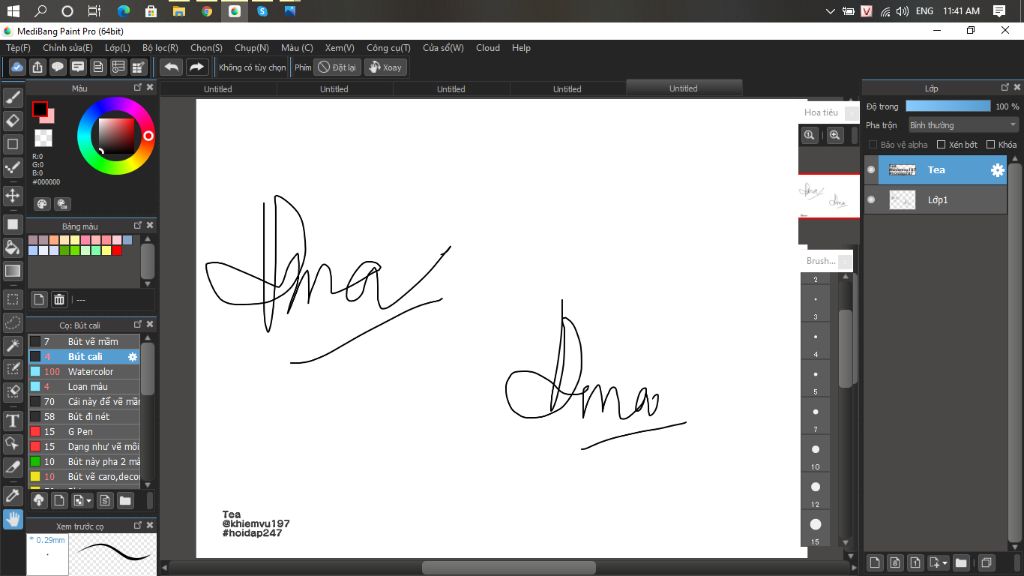Click the Đặt lại reset button
The height and width of the screenshot is (576, 1024).
pyautogui.click(x=338, y=67)
